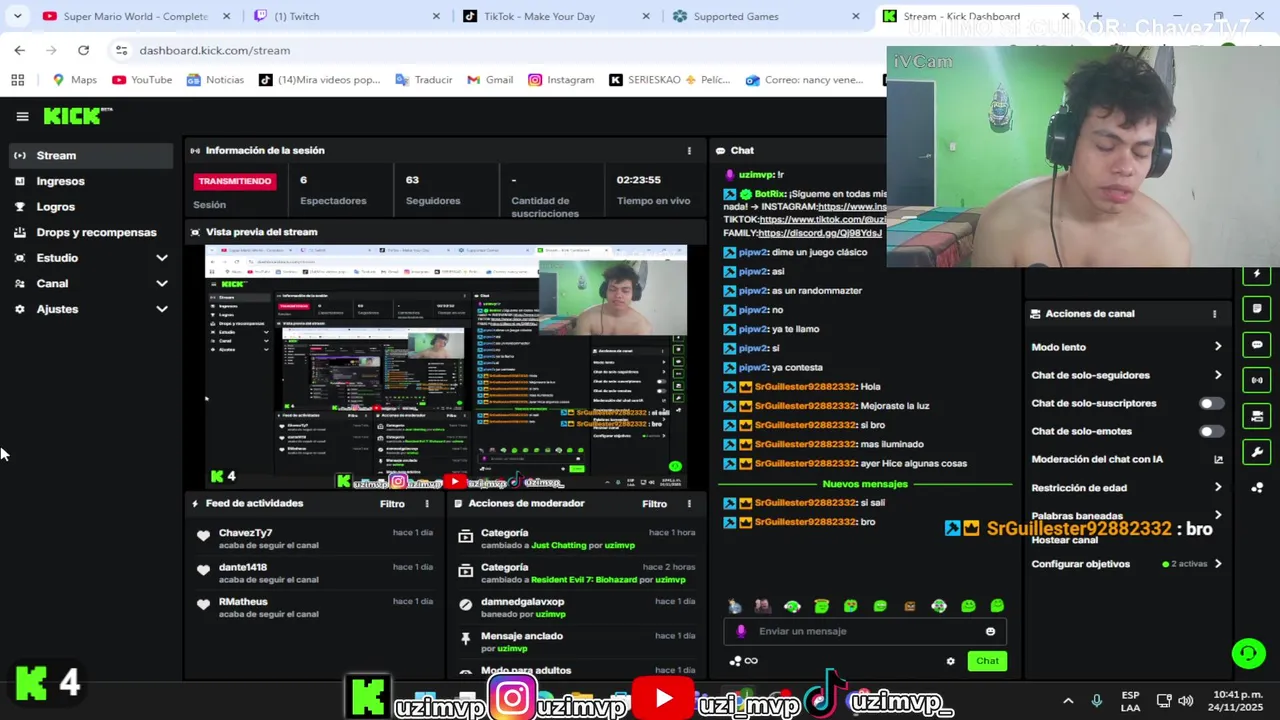Expand the Ajustes sidebar section
The height and width of the screenshot is (720, 1280).
coord(162,309)
